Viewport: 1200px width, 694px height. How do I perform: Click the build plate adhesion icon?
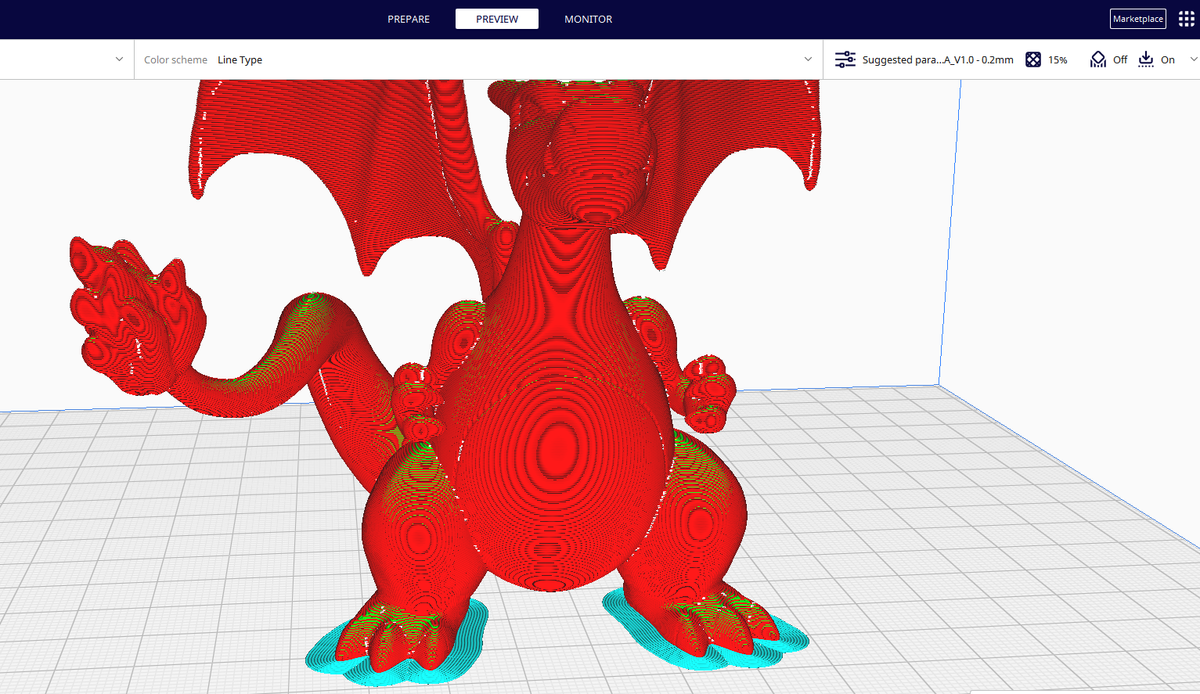click(x=1146, y=59)
